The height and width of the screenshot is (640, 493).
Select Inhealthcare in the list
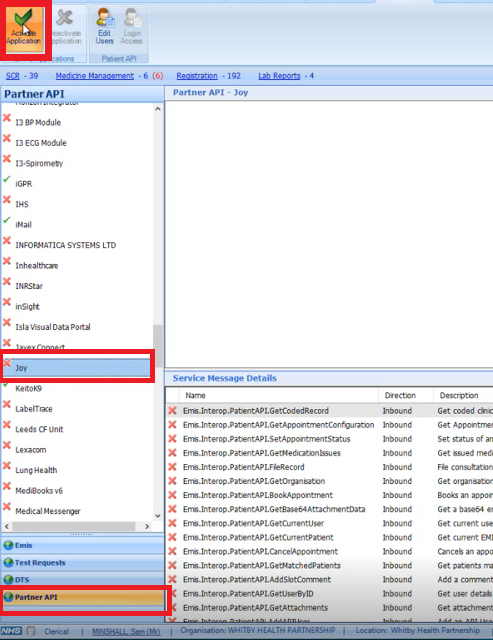coord(37,266)
